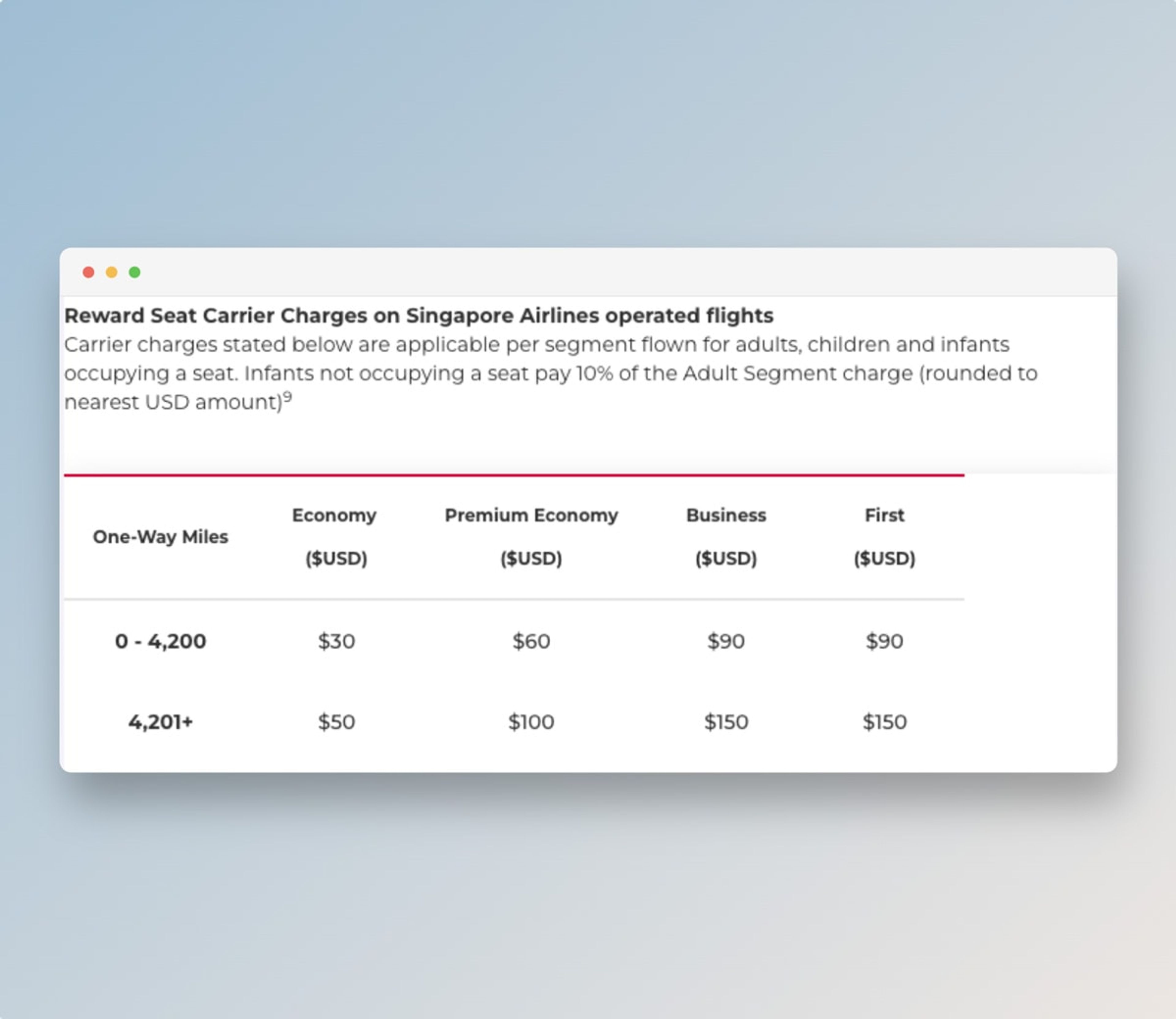
Task: Click the Reward Seat Carrier Charges heading
Action: (x=419, y=316)
